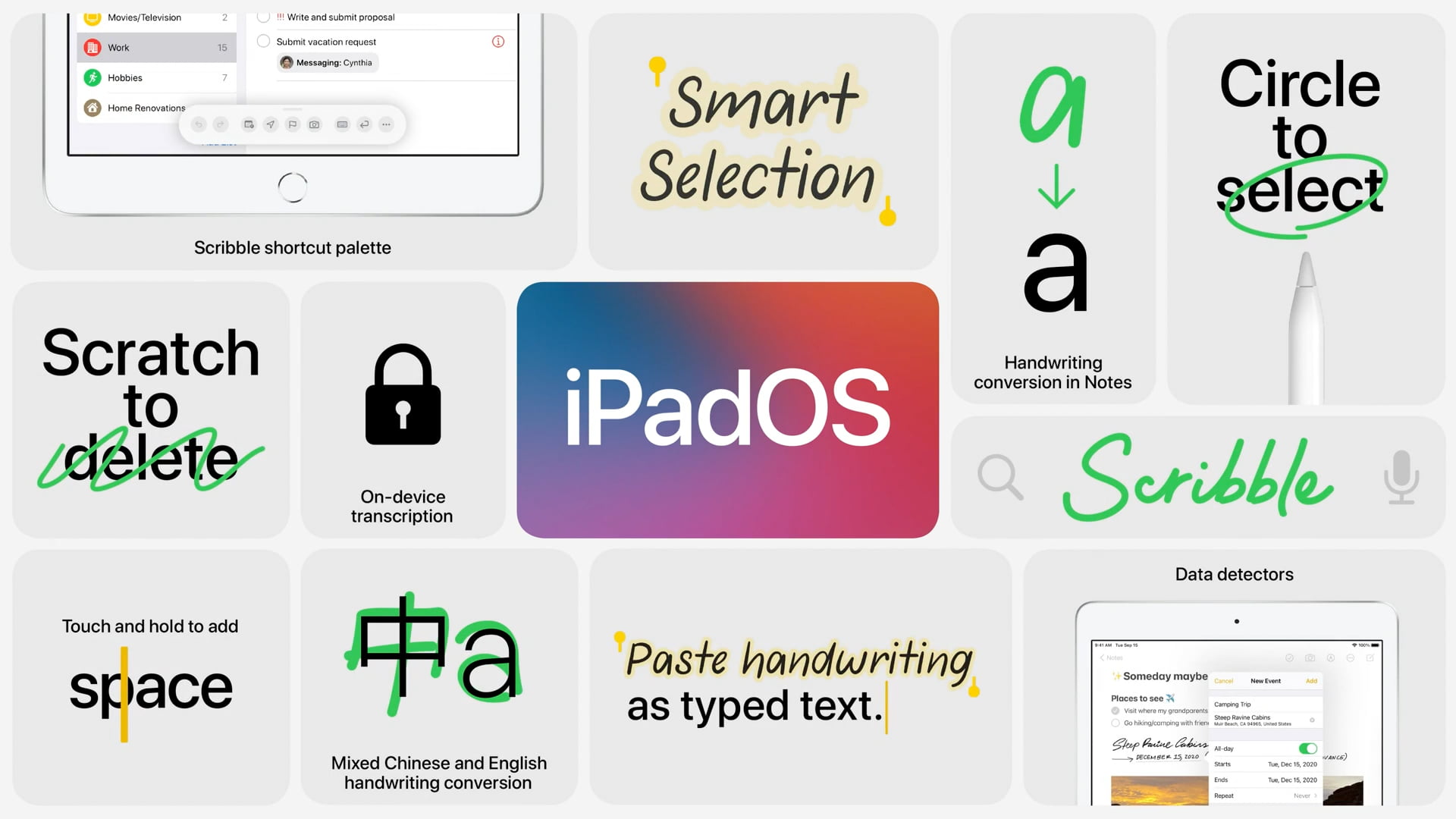Select the draw tool icon in palette
1456x819 pixels.
[271, 124]
